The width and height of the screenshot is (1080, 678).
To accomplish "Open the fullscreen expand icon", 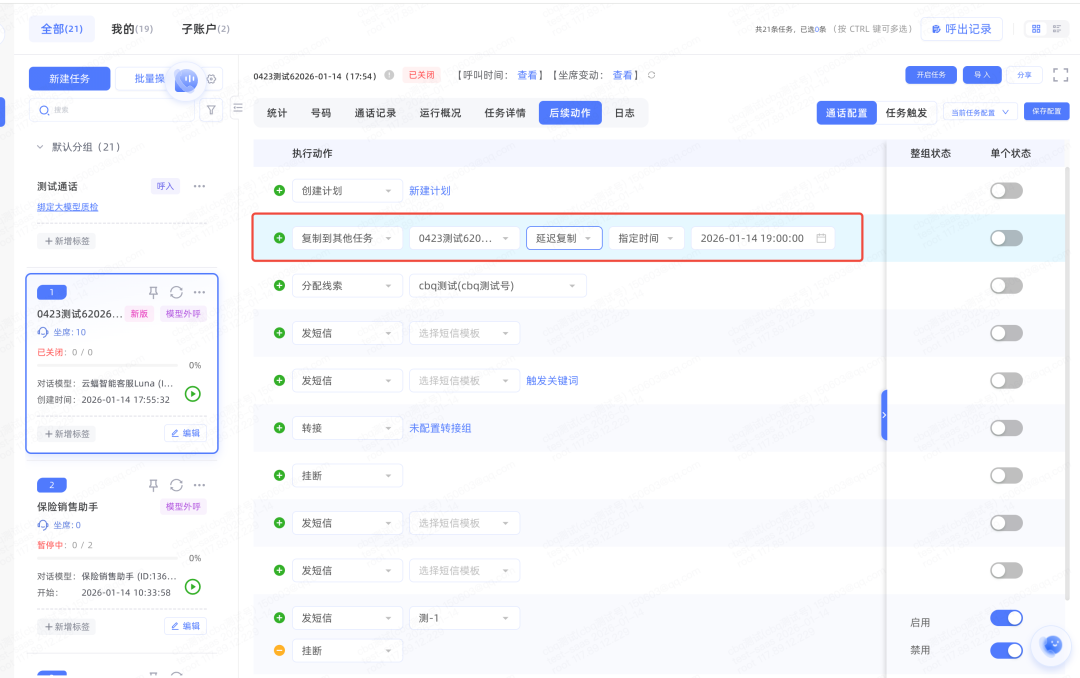I will (1060, 75).
